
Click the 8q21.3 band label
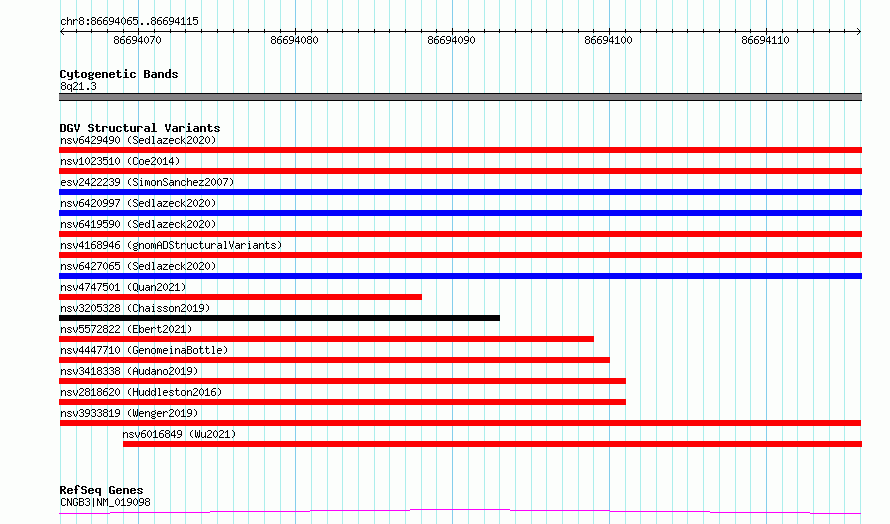pyautogui.click(x=78, y=86)
